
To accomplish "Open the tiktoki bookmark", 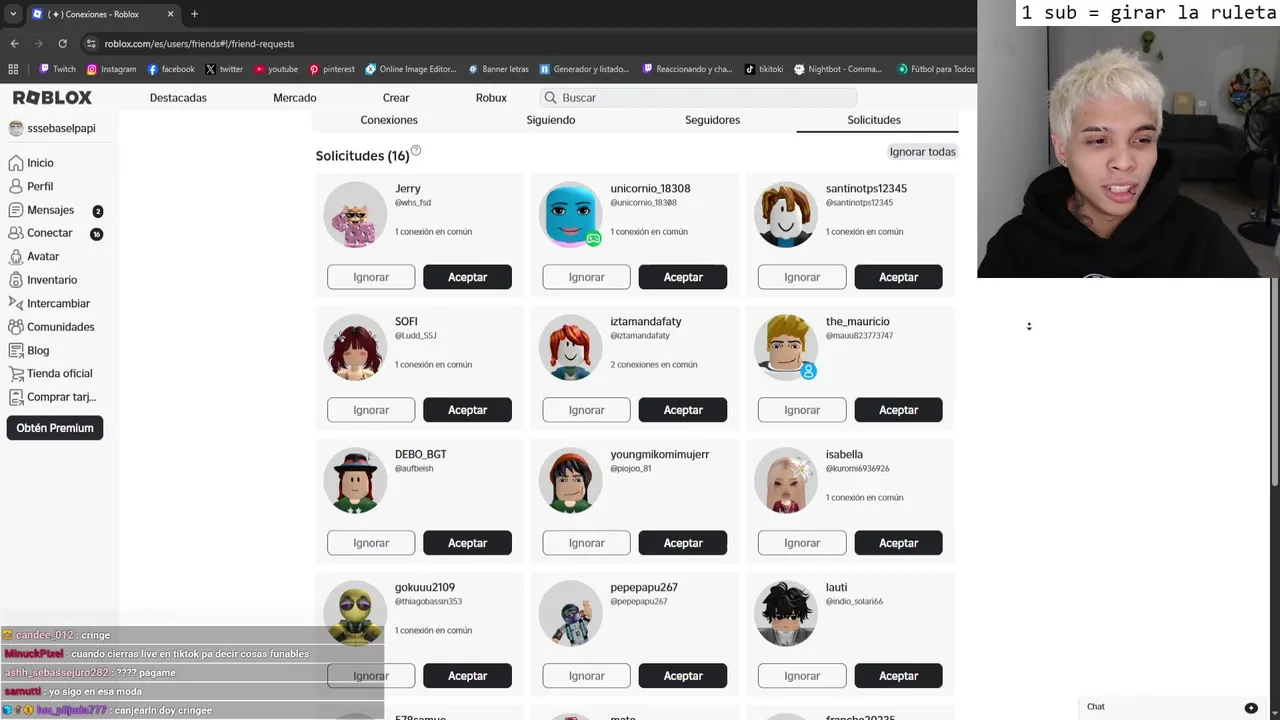I will click(764, 69).
